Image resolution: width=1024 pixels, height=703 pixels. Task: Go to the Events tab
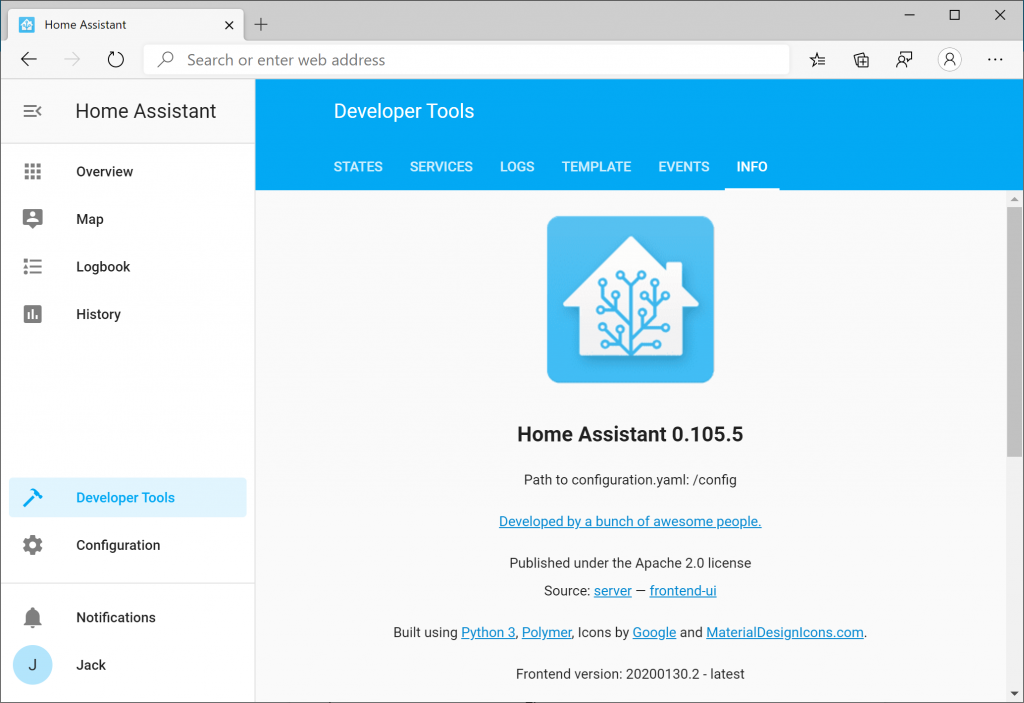pos(684,167)
